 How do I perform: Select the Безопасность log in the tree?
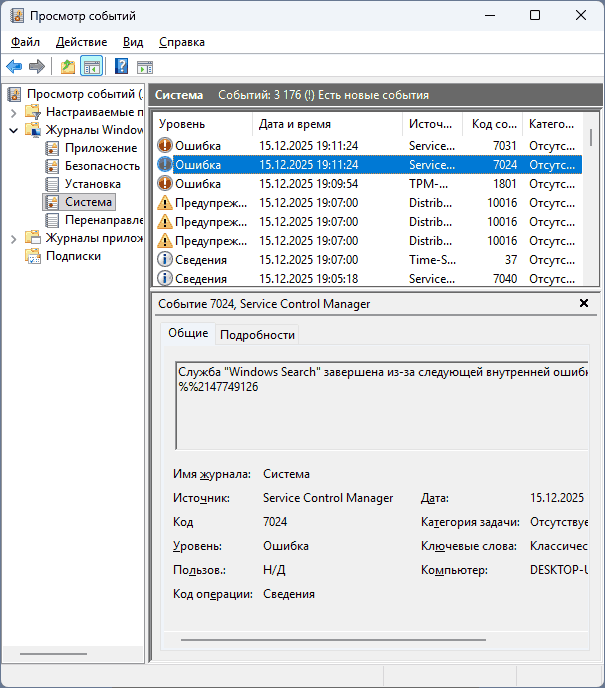point(102,166)
